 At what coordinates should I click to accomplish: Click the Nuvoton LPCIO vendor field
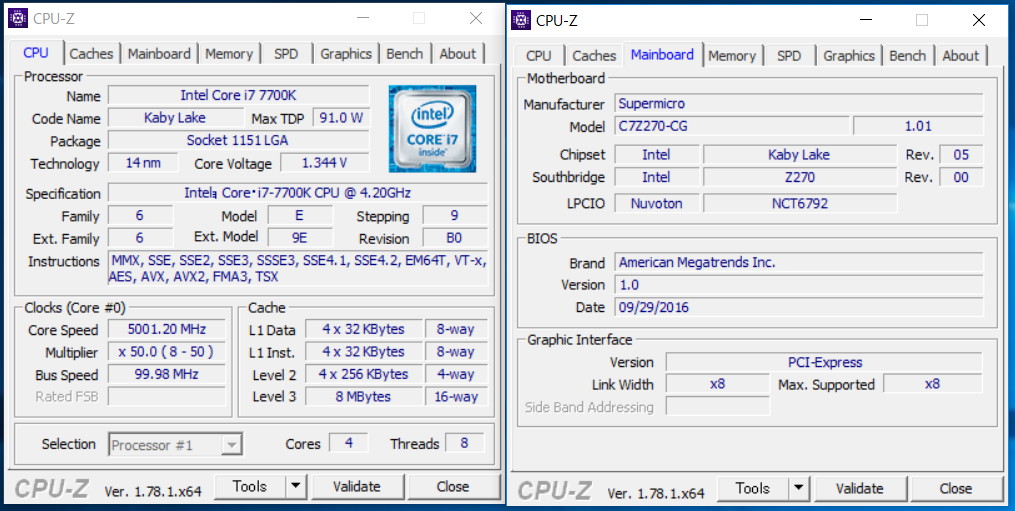tap(656, 203)
